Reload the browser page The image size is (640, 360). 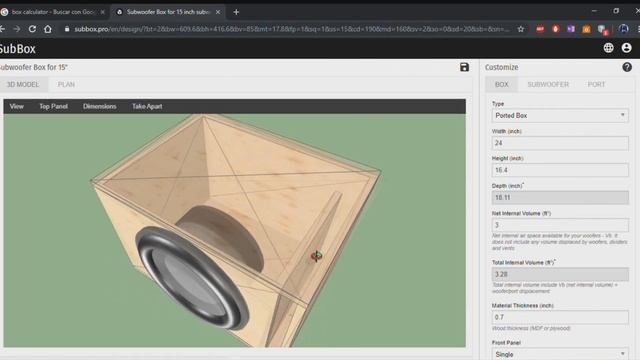(x=32, y=29)
